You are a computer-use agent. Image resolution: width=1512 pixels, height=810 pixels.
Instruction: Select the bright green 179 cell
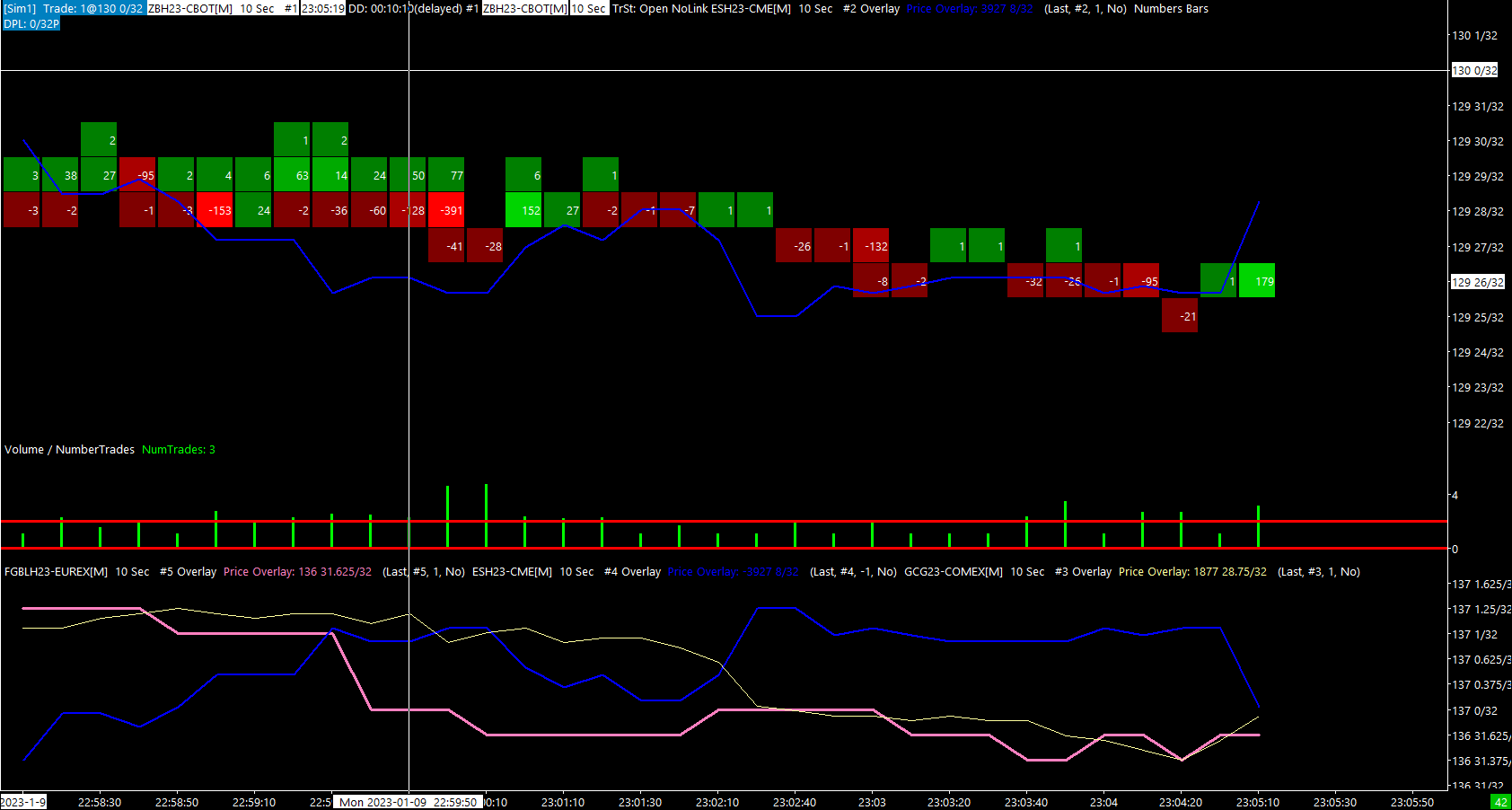[x=1257, y=281]
